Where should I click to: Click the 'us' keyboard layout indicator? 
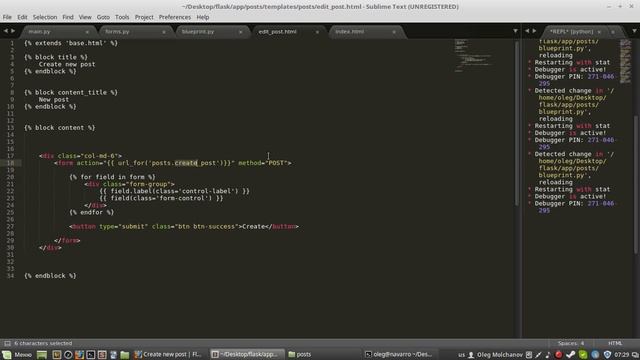(x=461, y=355)
